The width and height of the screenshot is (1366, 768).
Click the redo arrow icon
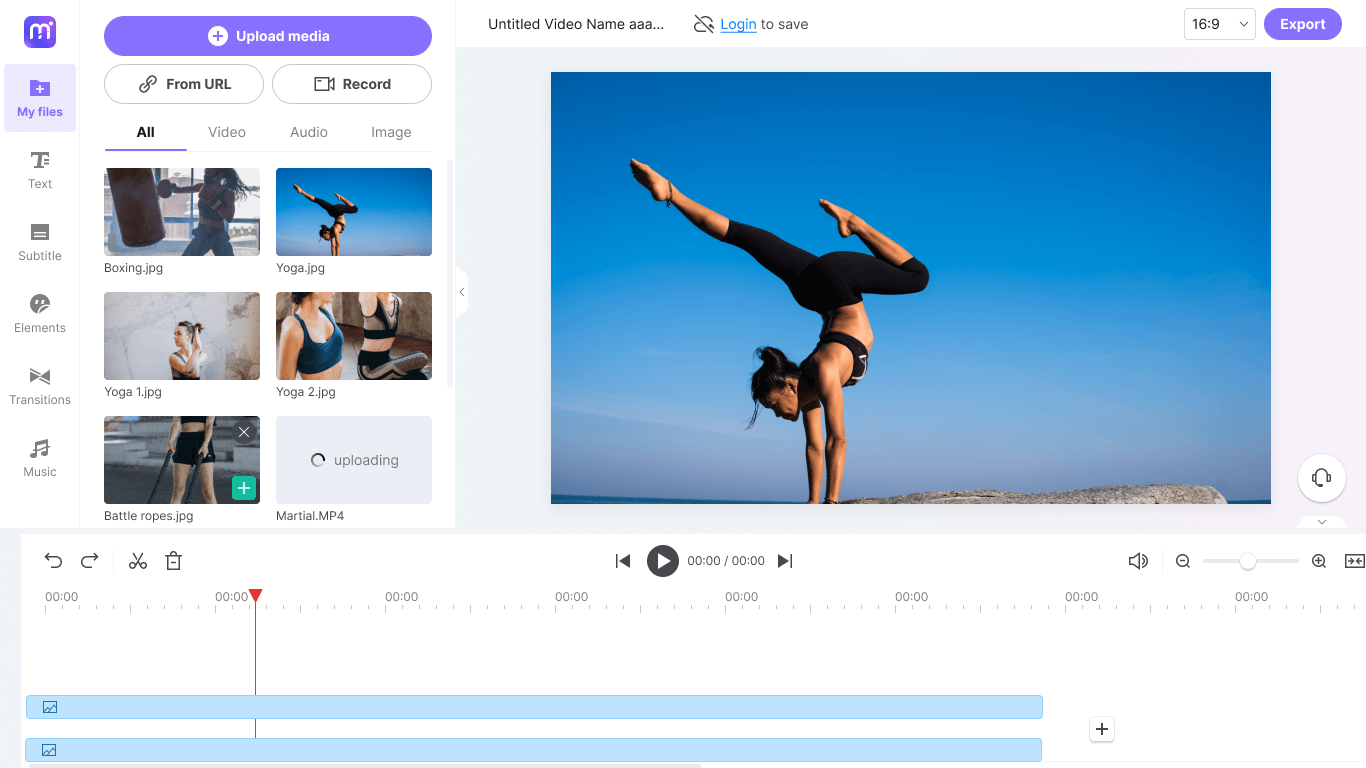[90, 561]
